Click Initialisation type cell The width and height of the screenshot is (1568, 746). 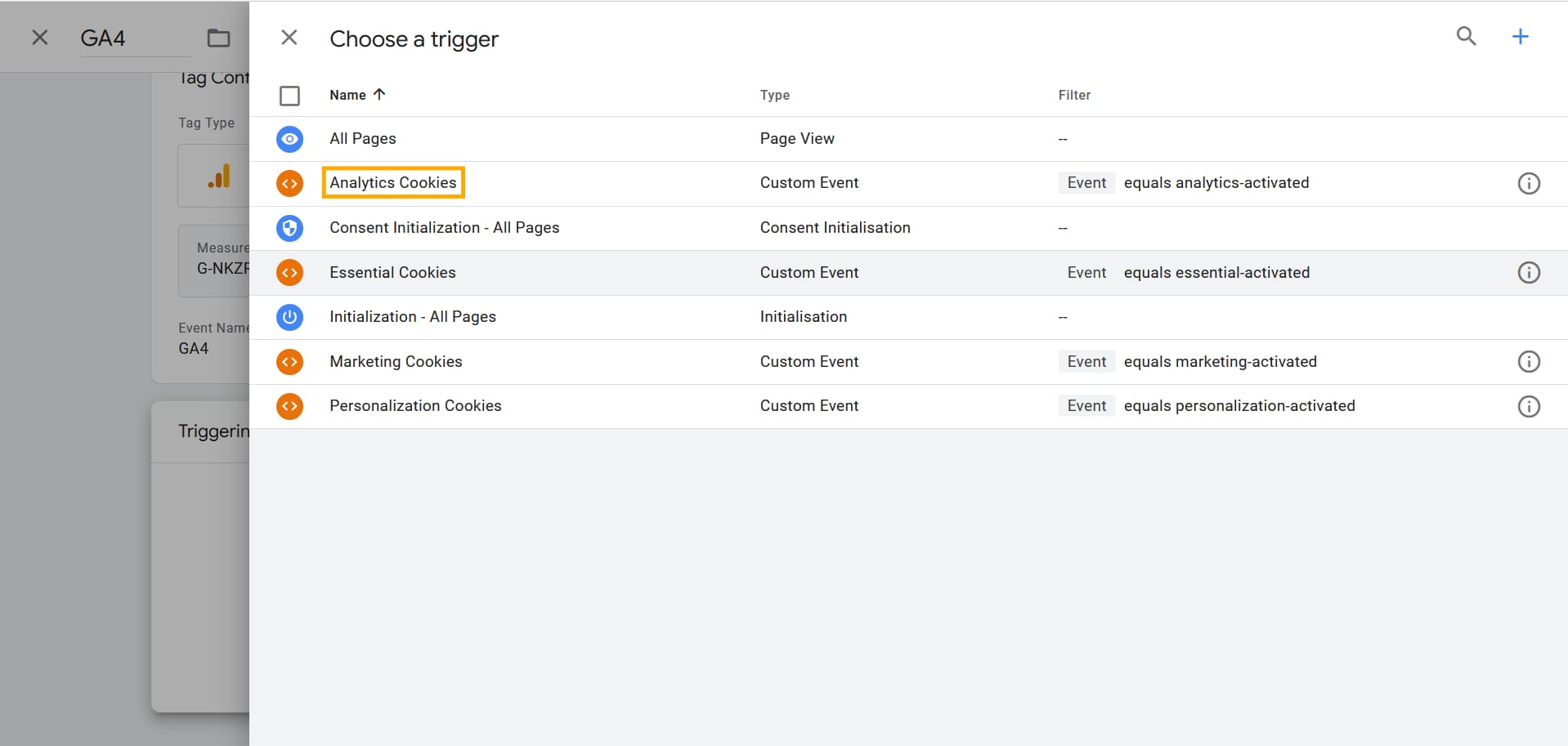803,317
